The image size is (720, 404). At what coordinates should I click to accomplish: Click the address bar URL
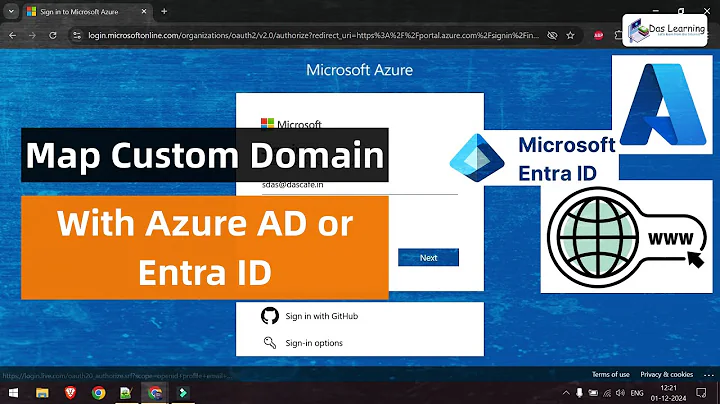(314, 35)
